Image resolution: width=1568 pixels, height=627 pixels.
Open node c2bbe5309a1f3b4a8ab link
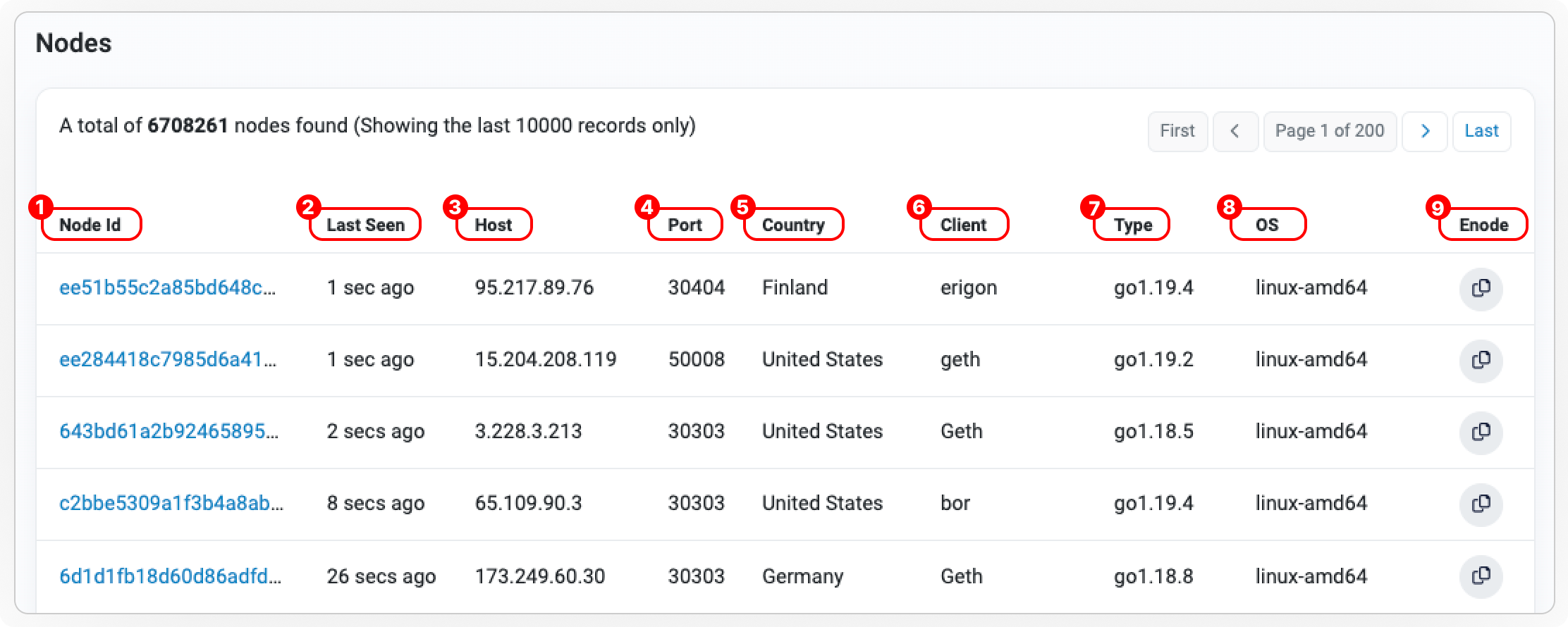171,503
